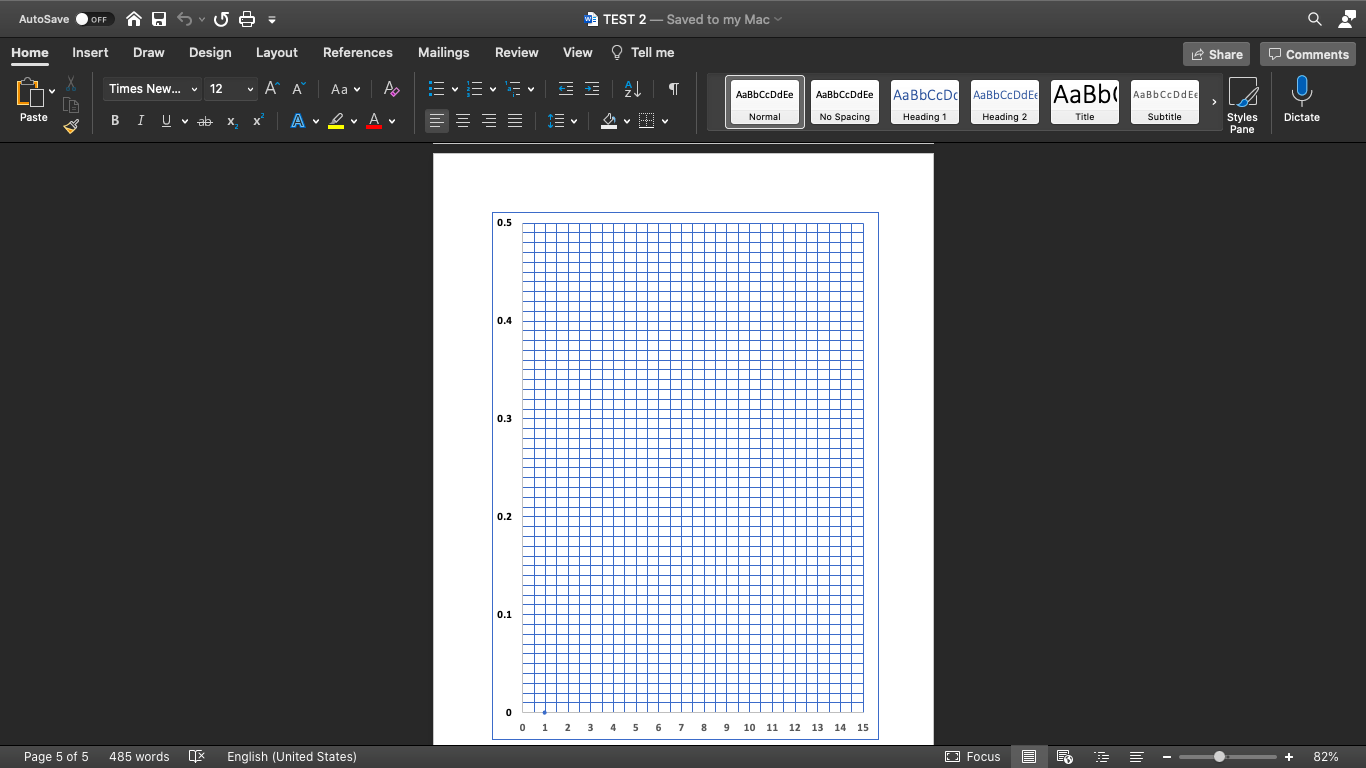Screen dimensions: 1366x768
Task: Switch to the Insert ribbon tab
Action: pyautogui.click(x=90, y=52)
